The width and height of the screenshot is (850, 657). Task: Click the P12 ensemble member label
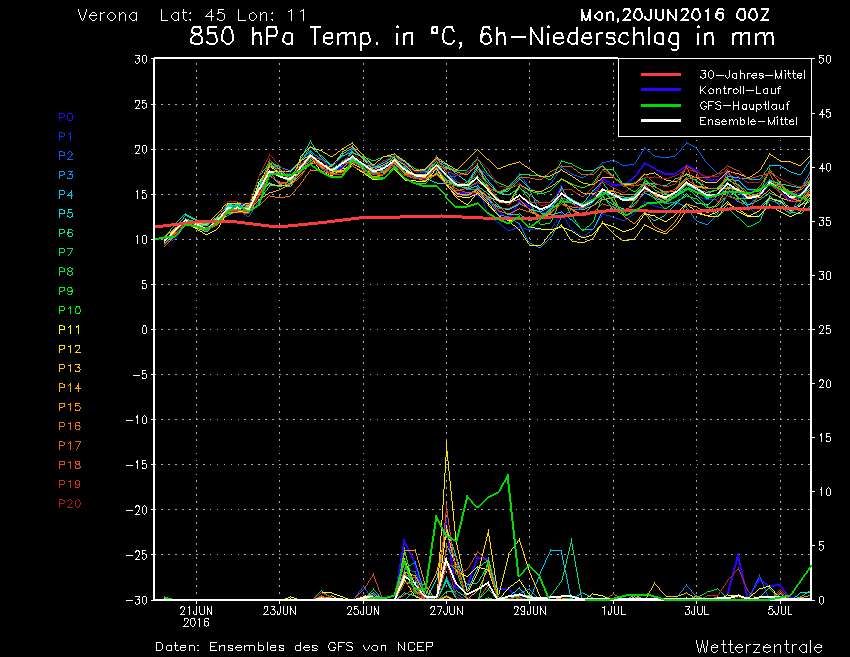(x=70, y=349)
